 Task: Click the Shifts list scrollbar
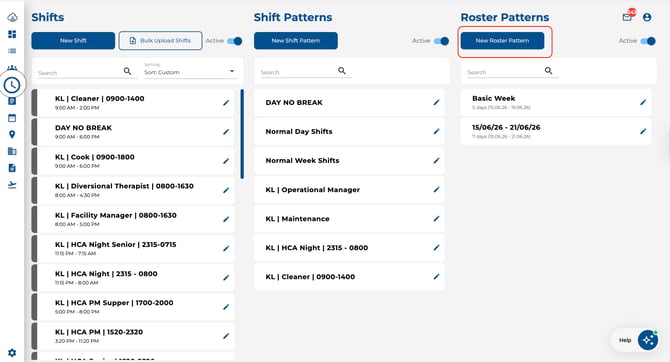242,134
